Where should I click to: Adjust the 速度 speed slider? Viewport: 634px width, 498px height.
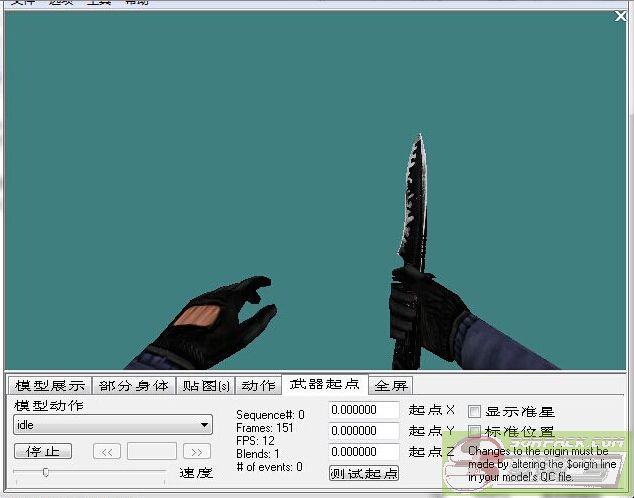46,472
